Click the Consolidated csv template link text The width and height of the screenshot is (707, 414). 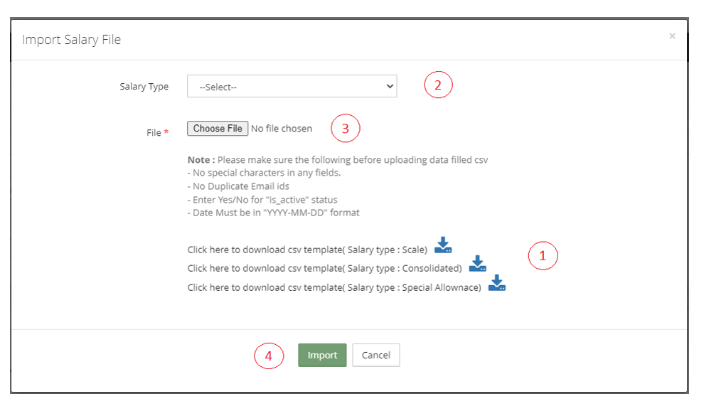tap(325, 268)
